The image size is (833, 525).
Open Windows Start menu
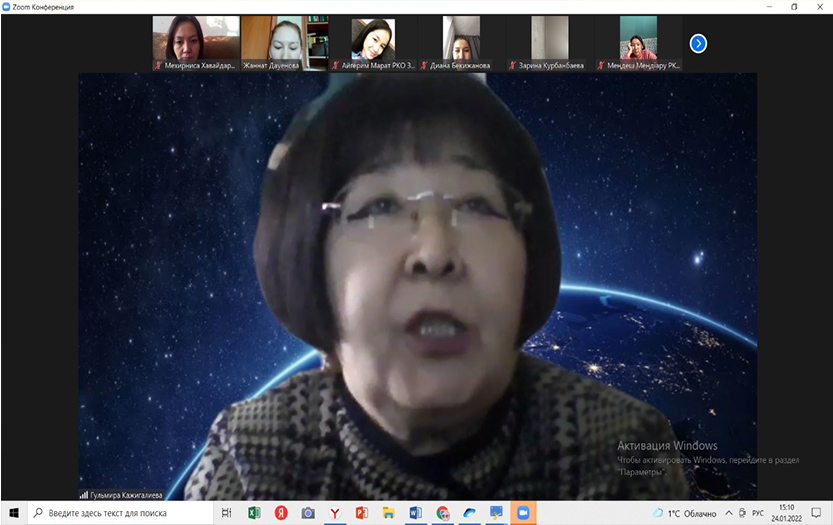tap(12, 513)
